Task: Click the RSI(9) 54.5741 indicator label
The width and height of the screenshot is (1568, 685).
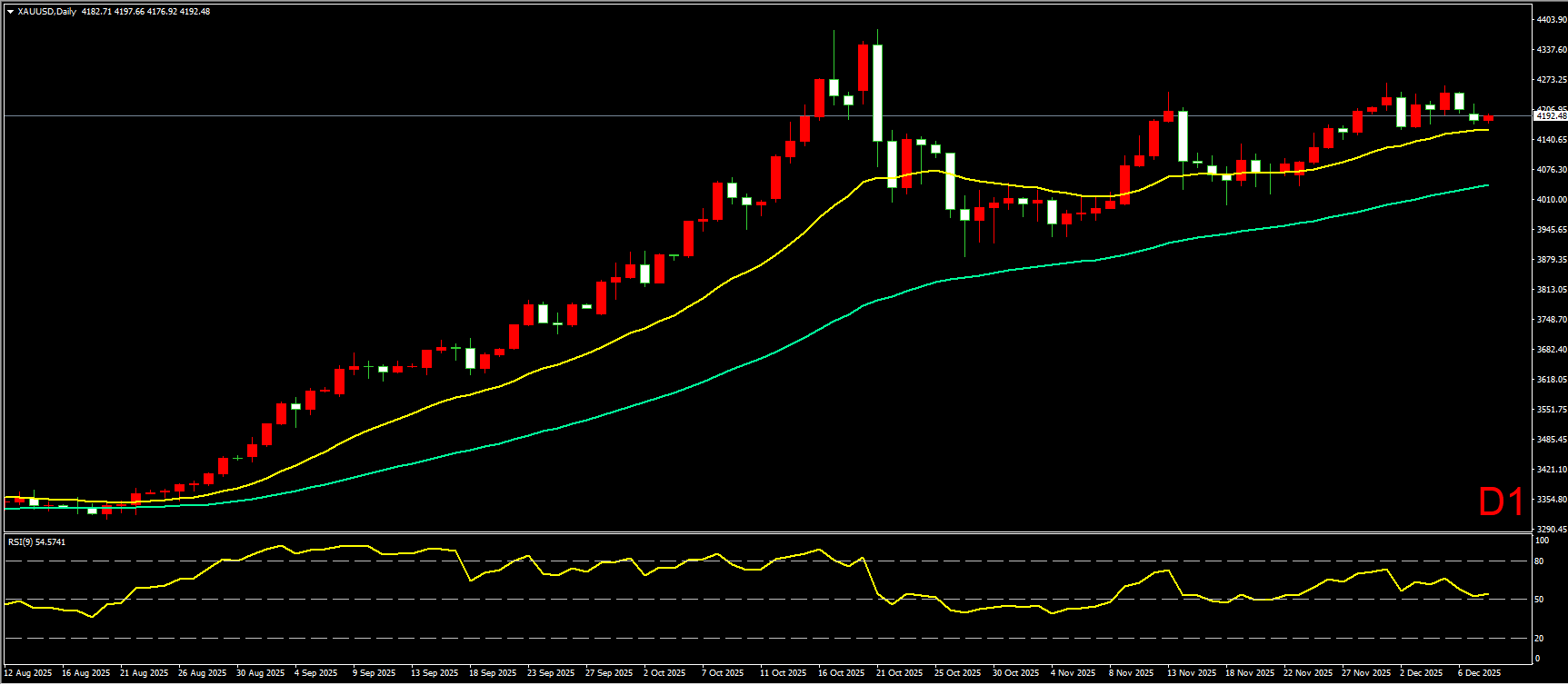Action: pos(36,542)
